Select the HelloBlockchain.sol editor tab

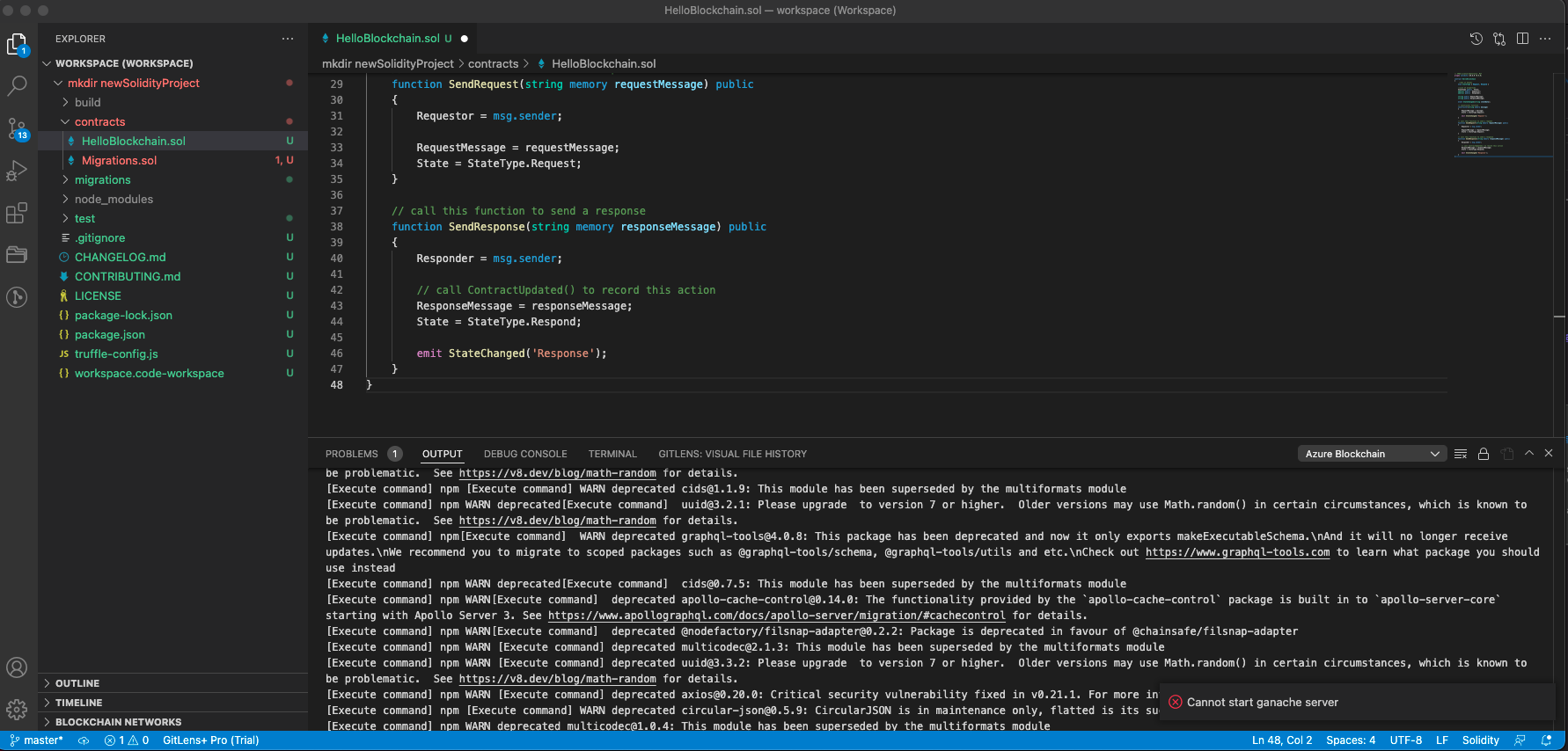[393, 39]
